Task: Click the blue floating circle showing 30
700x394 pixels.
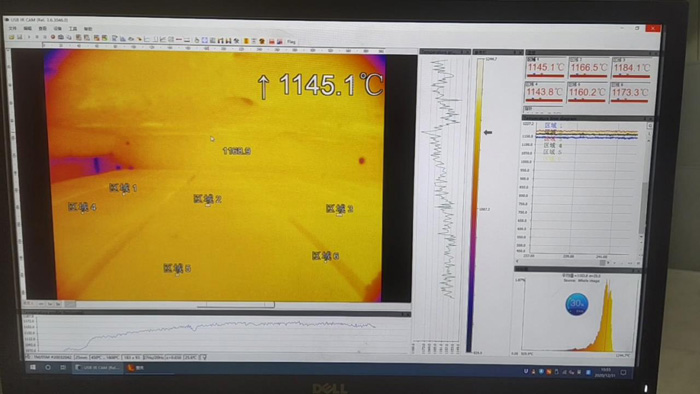Action: [577, 304]
